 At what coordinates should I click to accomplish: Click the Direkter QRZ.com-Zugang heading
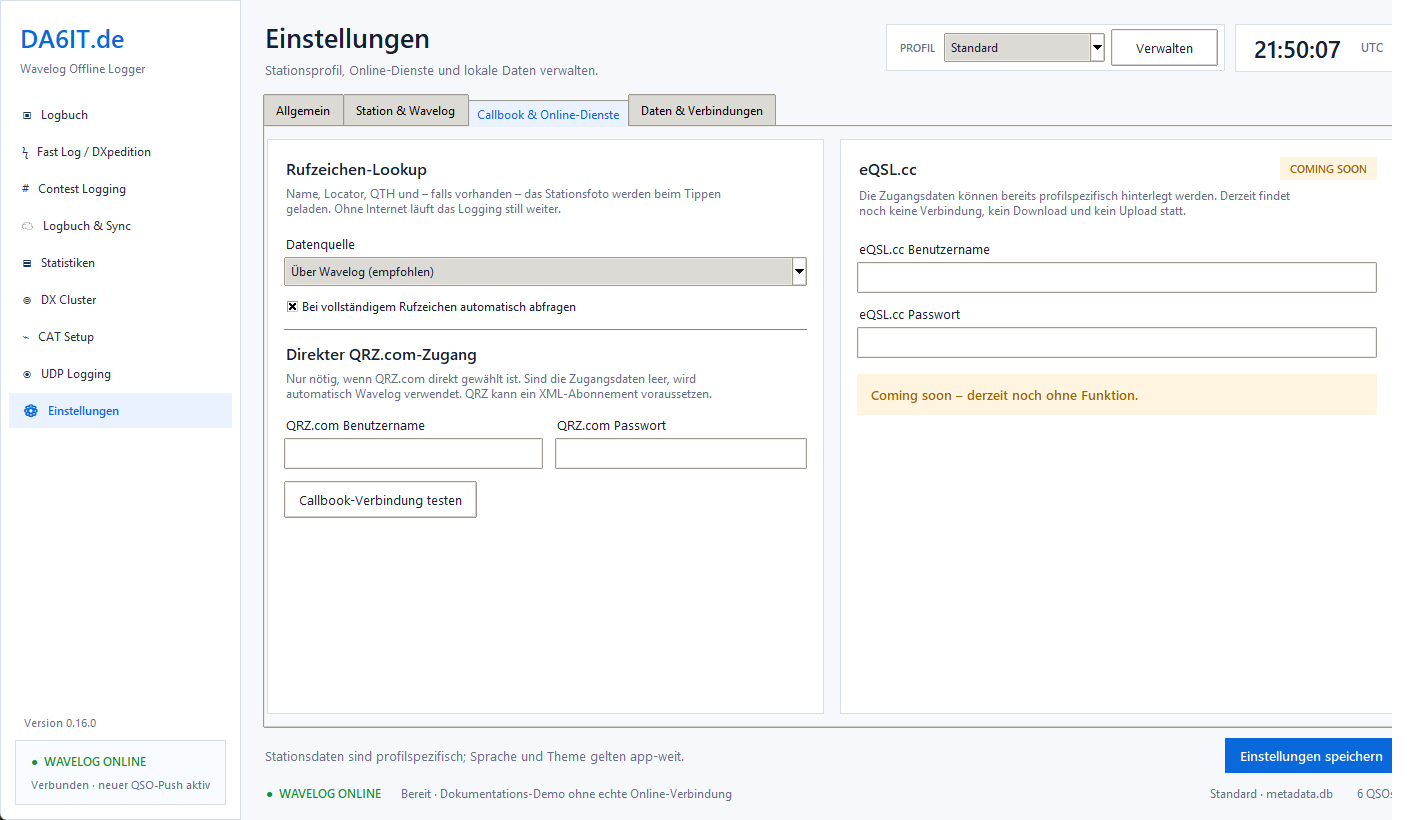(x=381, y=354)
